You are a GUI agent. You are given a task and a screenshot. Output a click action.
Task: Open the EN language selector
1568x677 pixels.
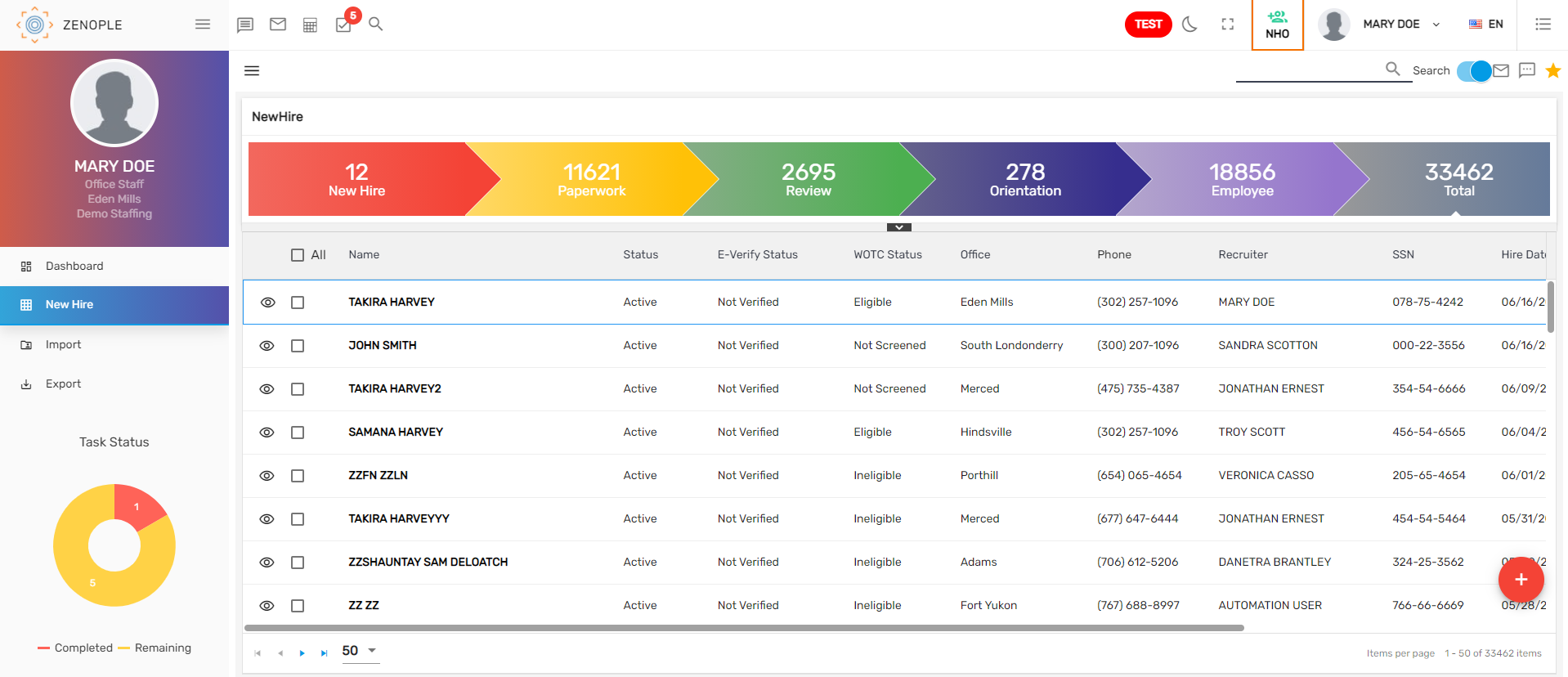coord(1487,25)
